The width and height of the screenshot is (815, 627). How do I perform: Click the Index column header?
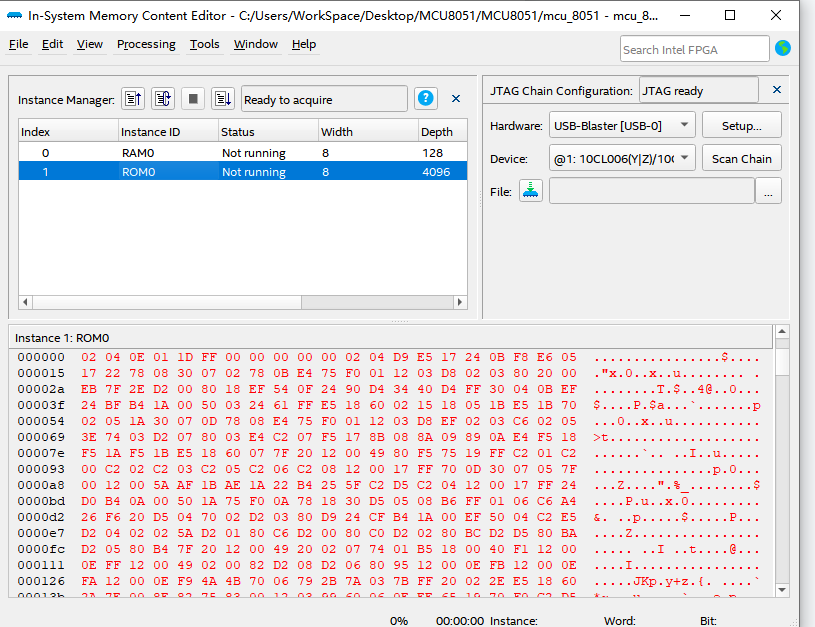pos(69,132)
